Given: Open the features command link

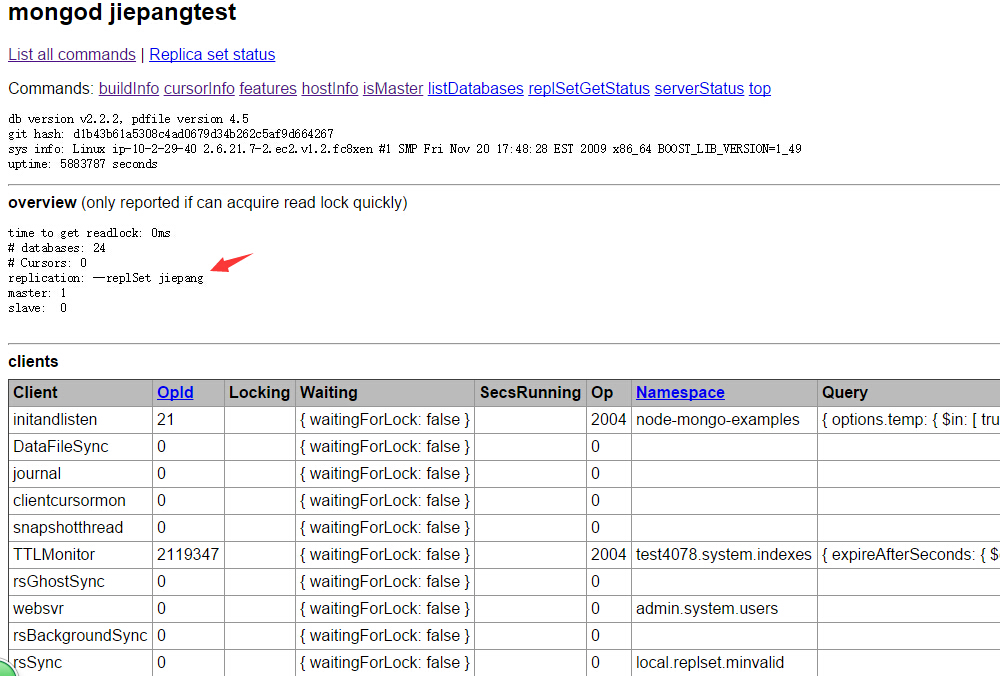Looking at the screenshot, I should (268, 89).
